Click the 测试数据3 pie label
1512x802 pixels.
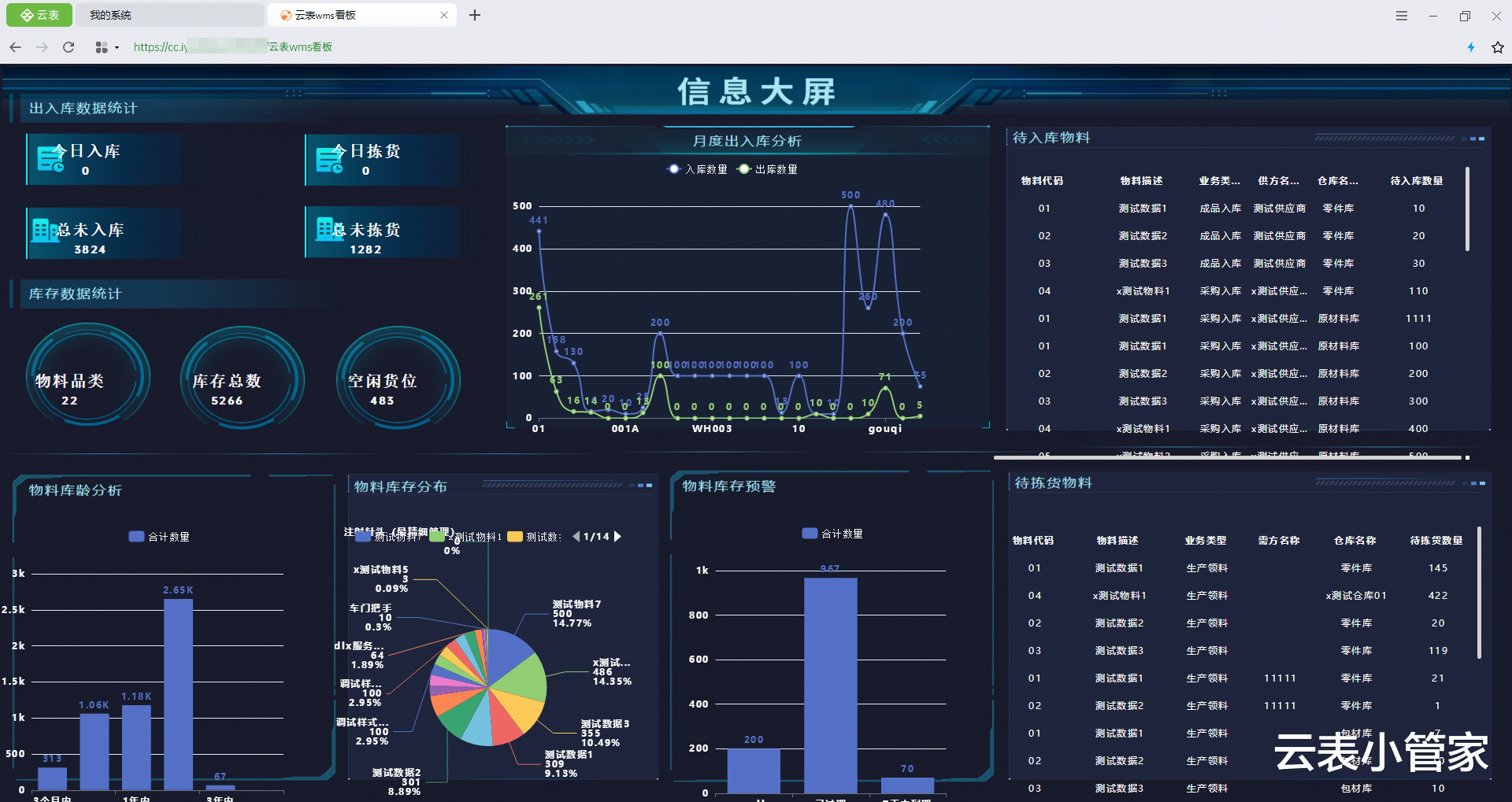[605, 734]
